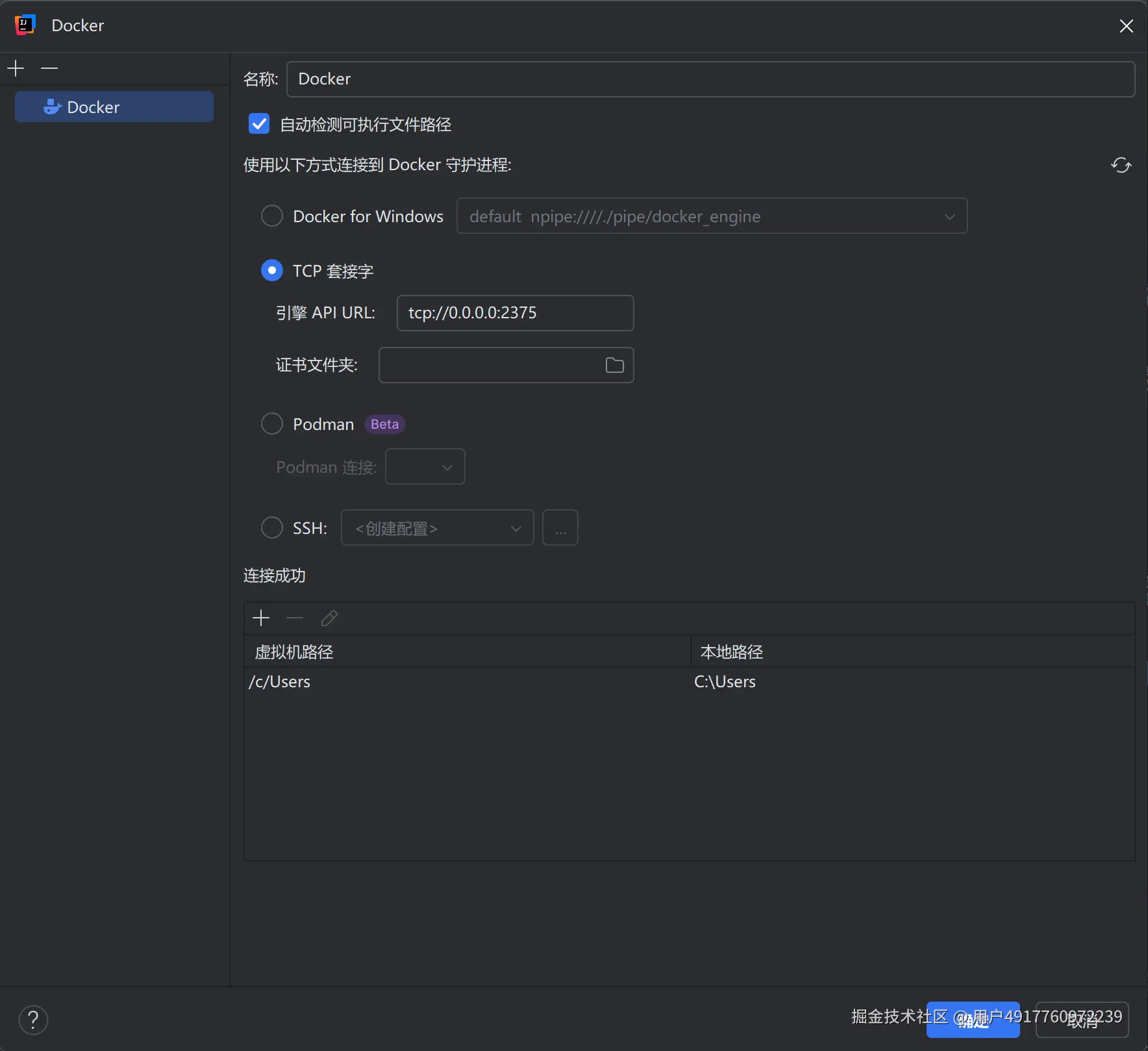Toggle auto-detect executable paths checkbox
The image size is (1148, 1051).
[x=259, y=124]
